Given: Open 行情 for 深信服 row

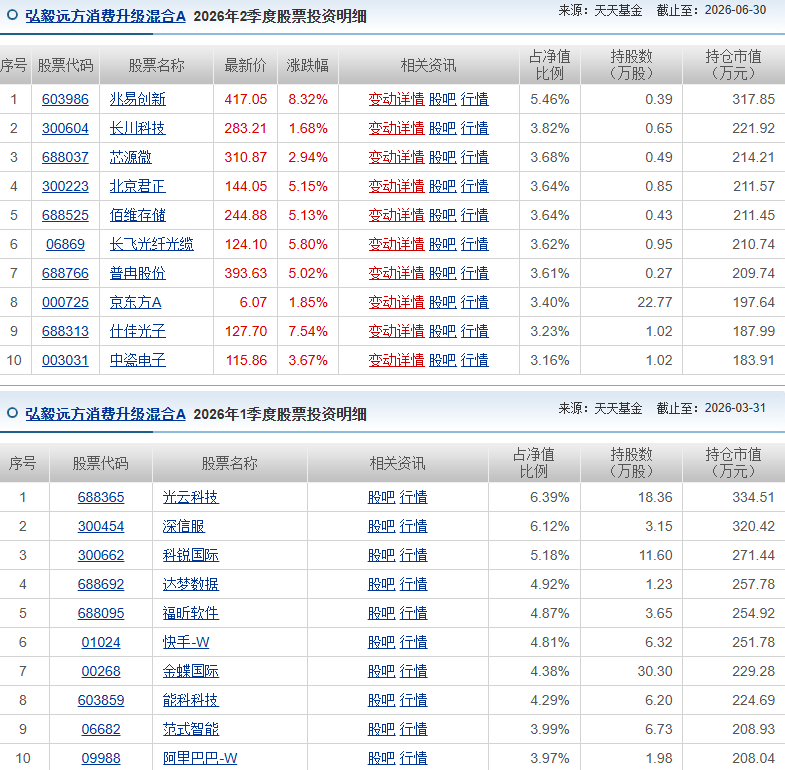Looking at the screenshot, I should [x=413, y=526].
